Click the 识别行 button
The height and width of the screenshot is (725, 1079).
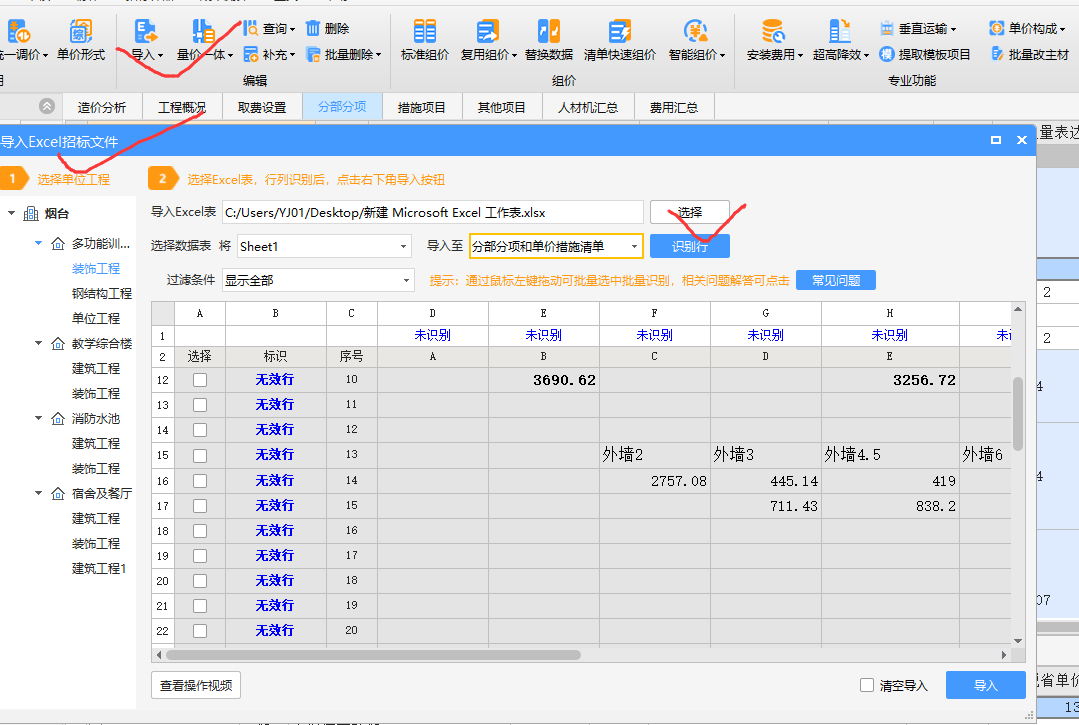690,246
